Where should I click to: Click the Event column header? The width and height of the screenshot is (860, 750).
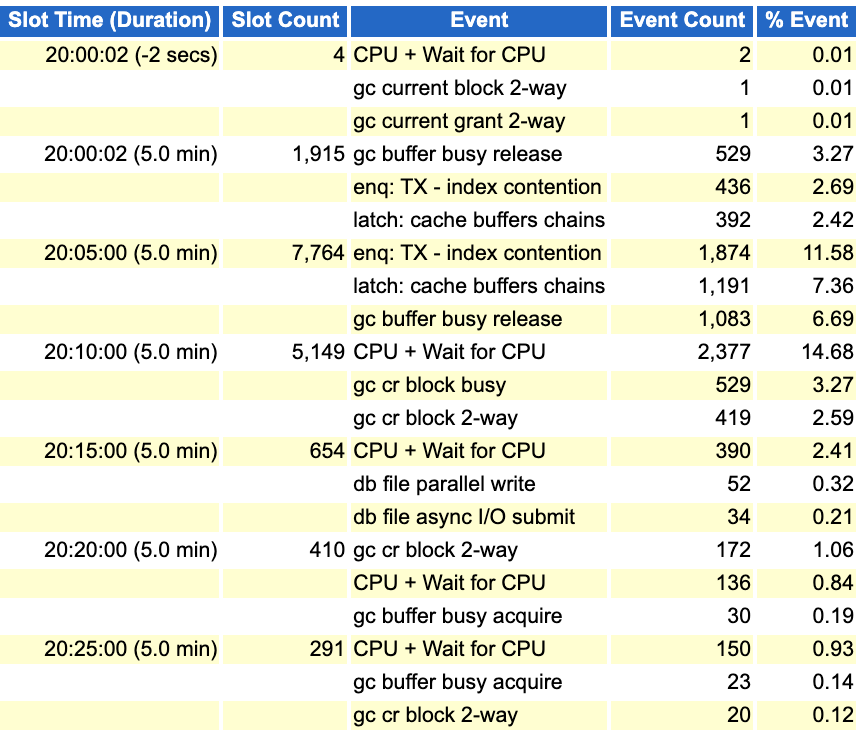[479, 20]
